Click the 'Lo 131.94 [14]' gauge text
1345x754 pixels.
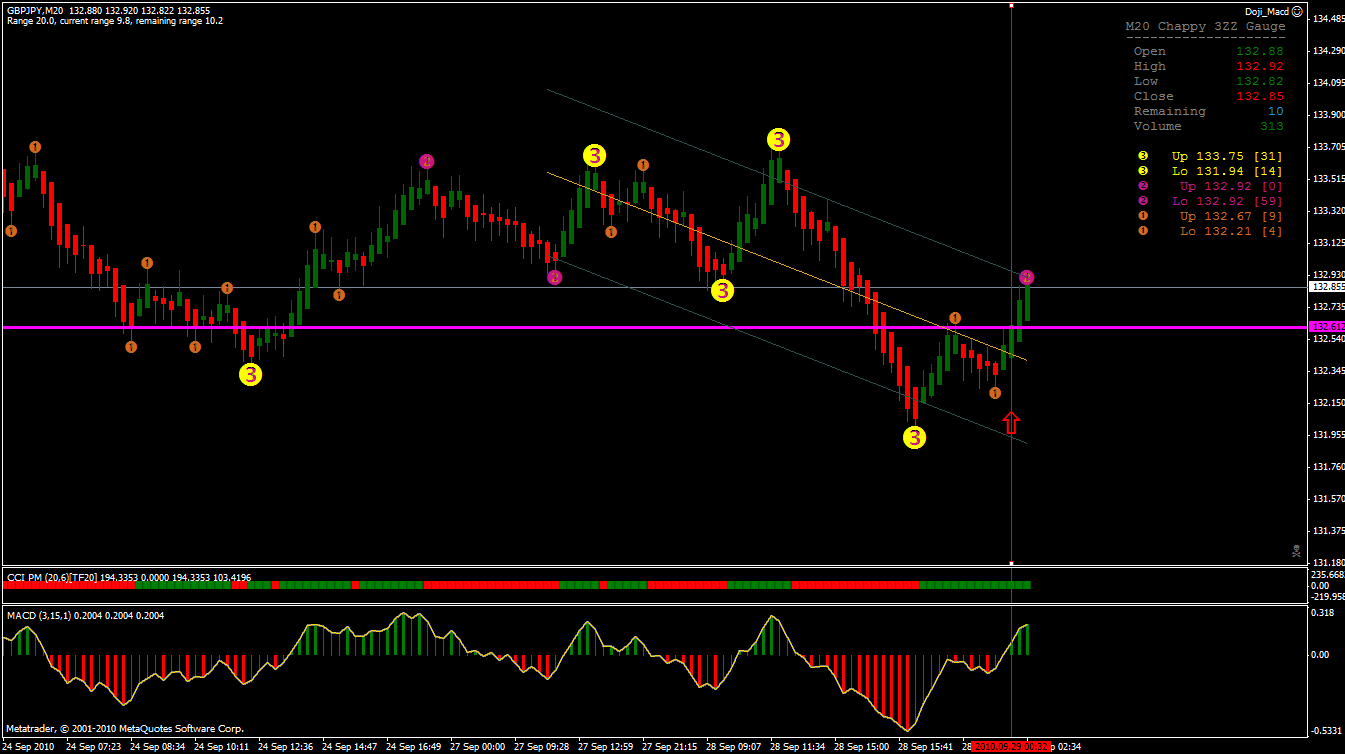(1227, 171)
